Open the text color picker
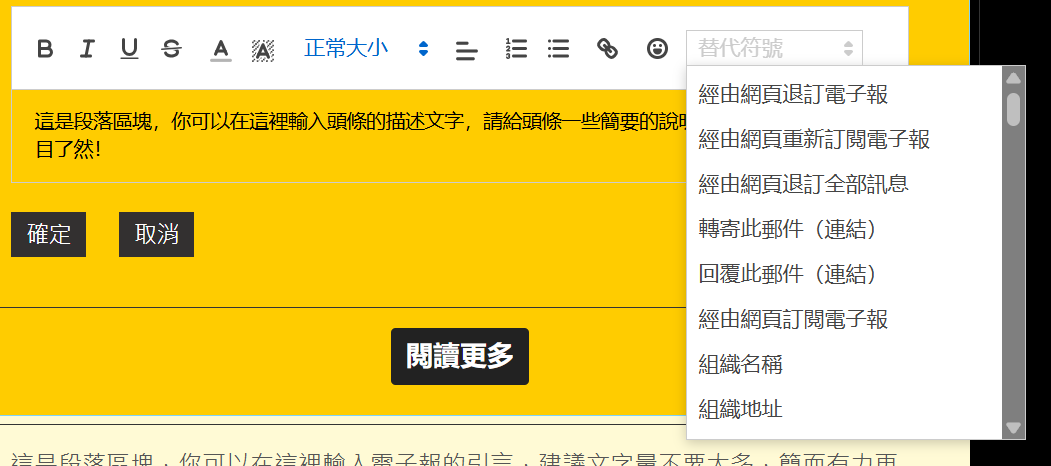The image size is (1051, 466). (x=221, y=49)
